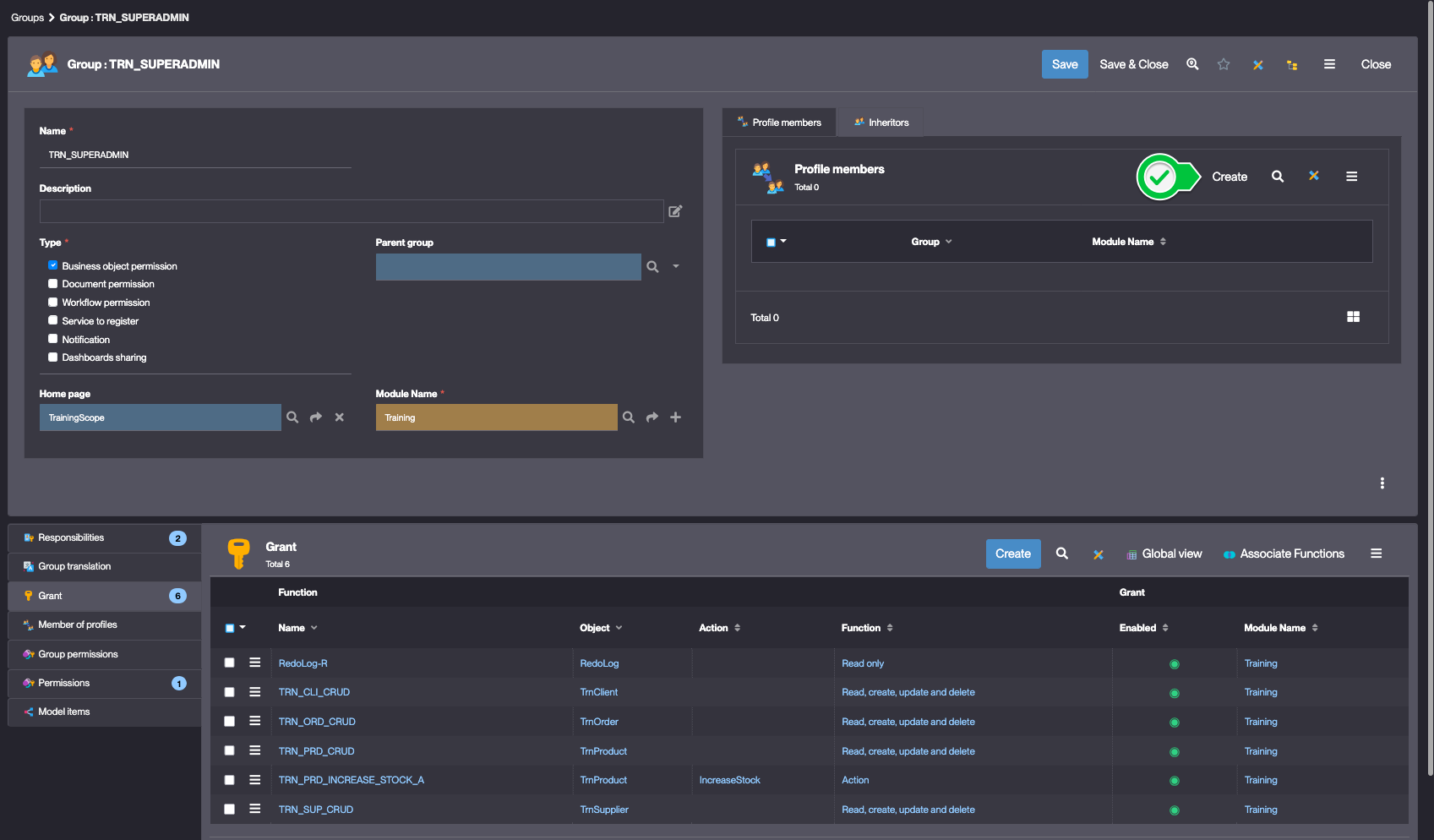
Task: Click the star favorite icon in the header
Action: click(1224, 64)
